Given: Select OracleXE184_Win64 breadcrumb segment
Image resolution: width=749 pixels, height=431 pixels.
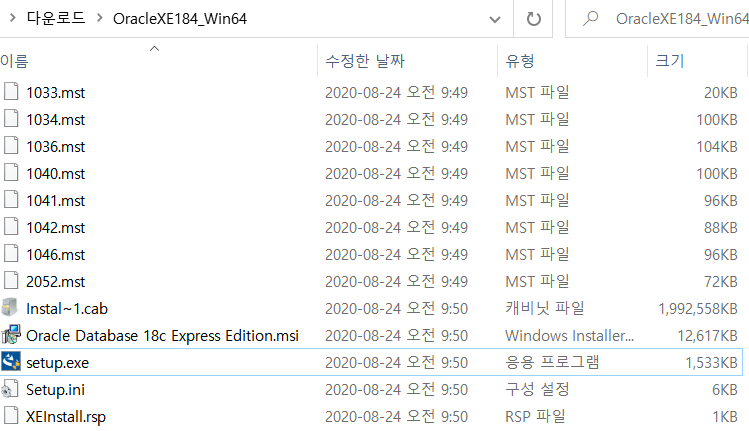Looking at the screenshot, I should coord(180,19).
